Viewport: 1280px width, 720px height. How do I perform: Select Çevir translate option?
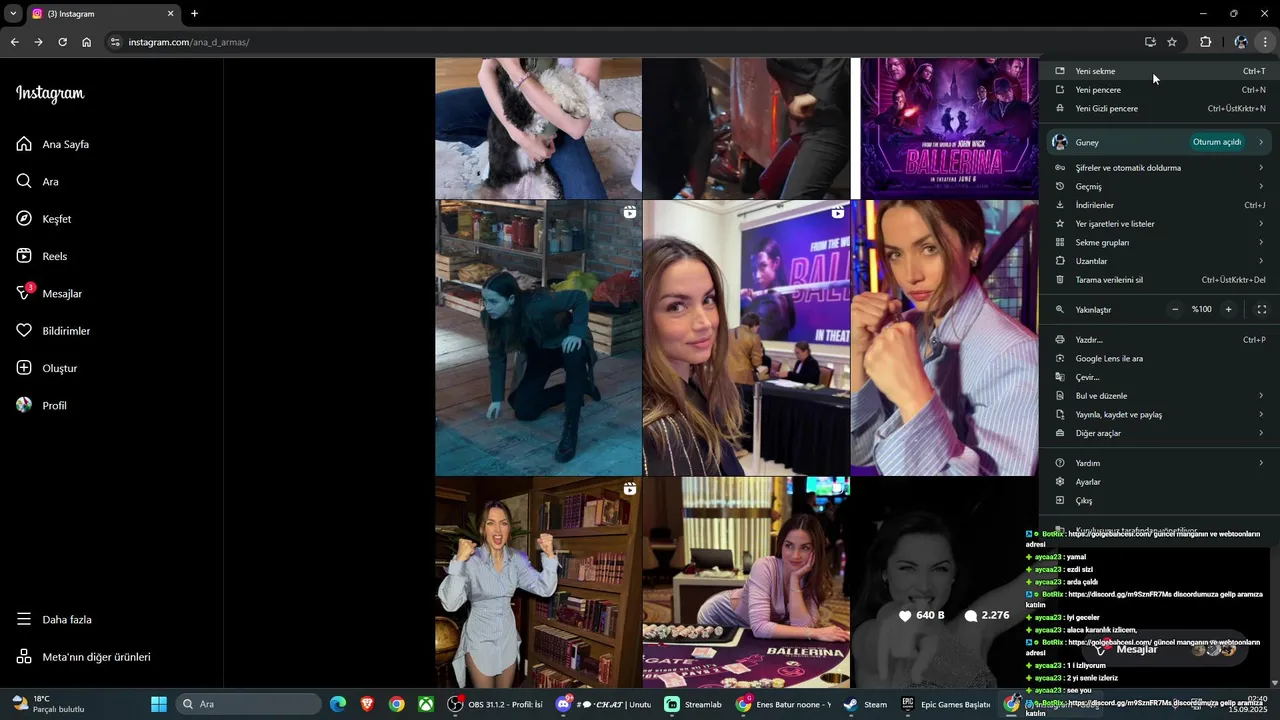pyautogui.click(x=1160, y=377)
